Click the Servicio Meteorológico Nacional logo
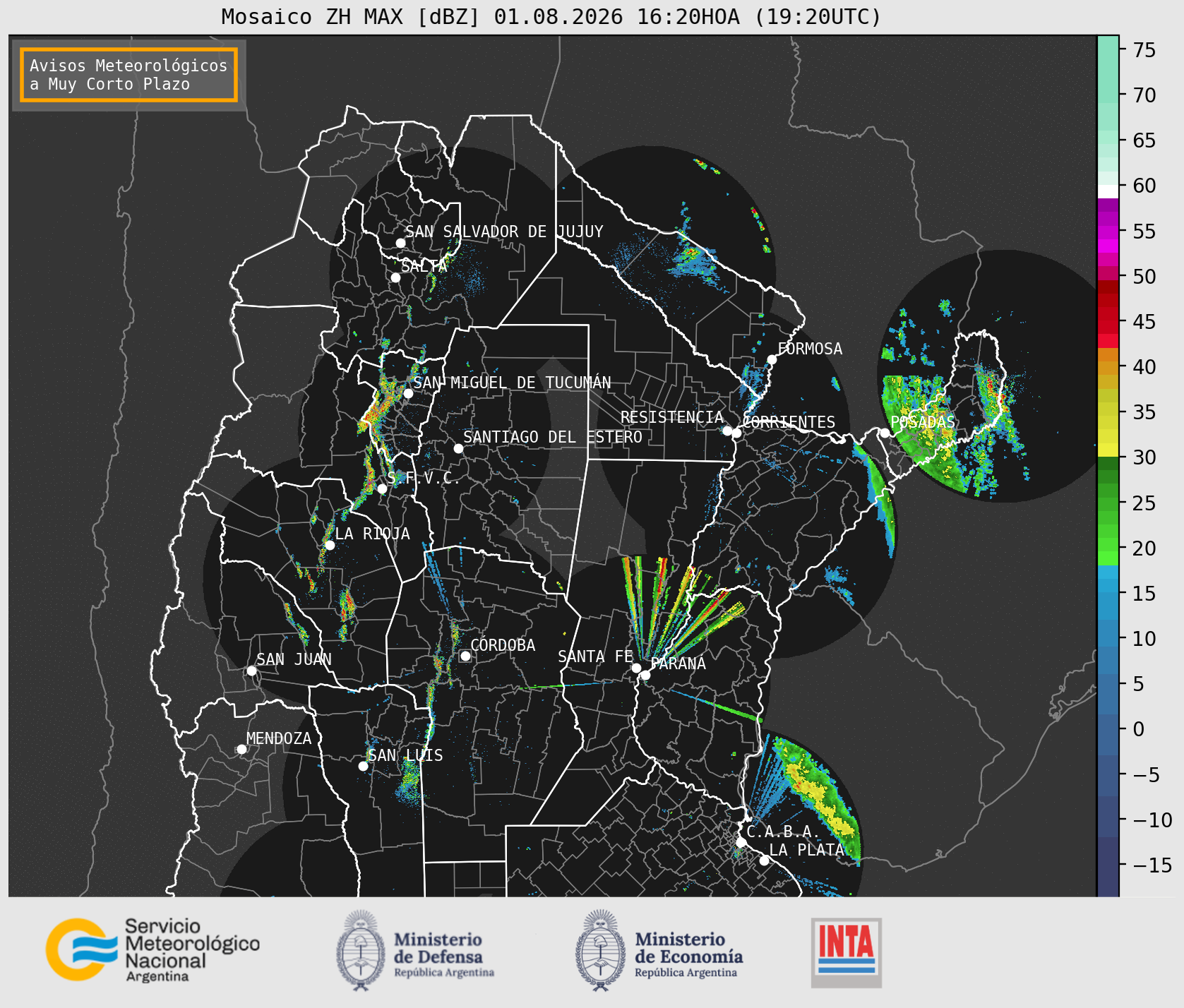The width and height of the screenshot is (1184, 1008). [x=153, y=949]
